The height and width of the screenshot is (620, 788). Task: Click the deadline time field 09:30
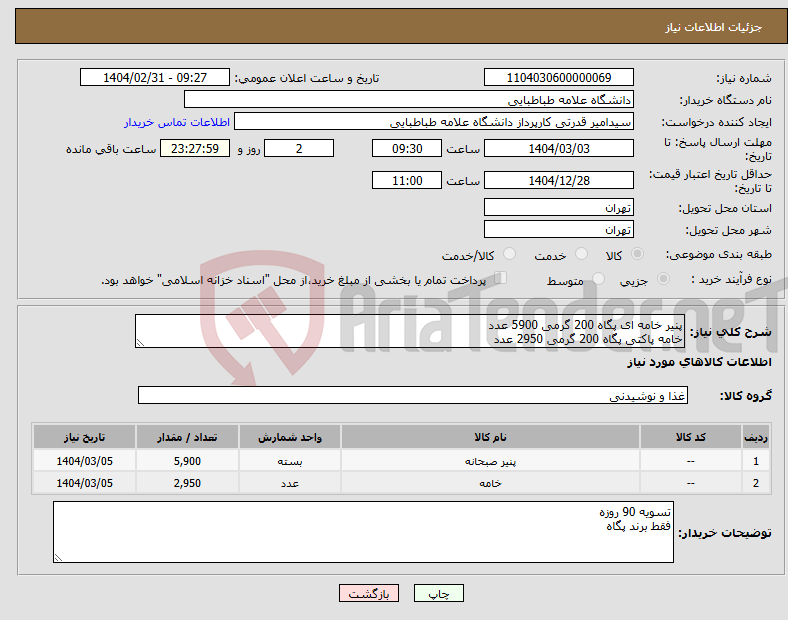(407, 148)
